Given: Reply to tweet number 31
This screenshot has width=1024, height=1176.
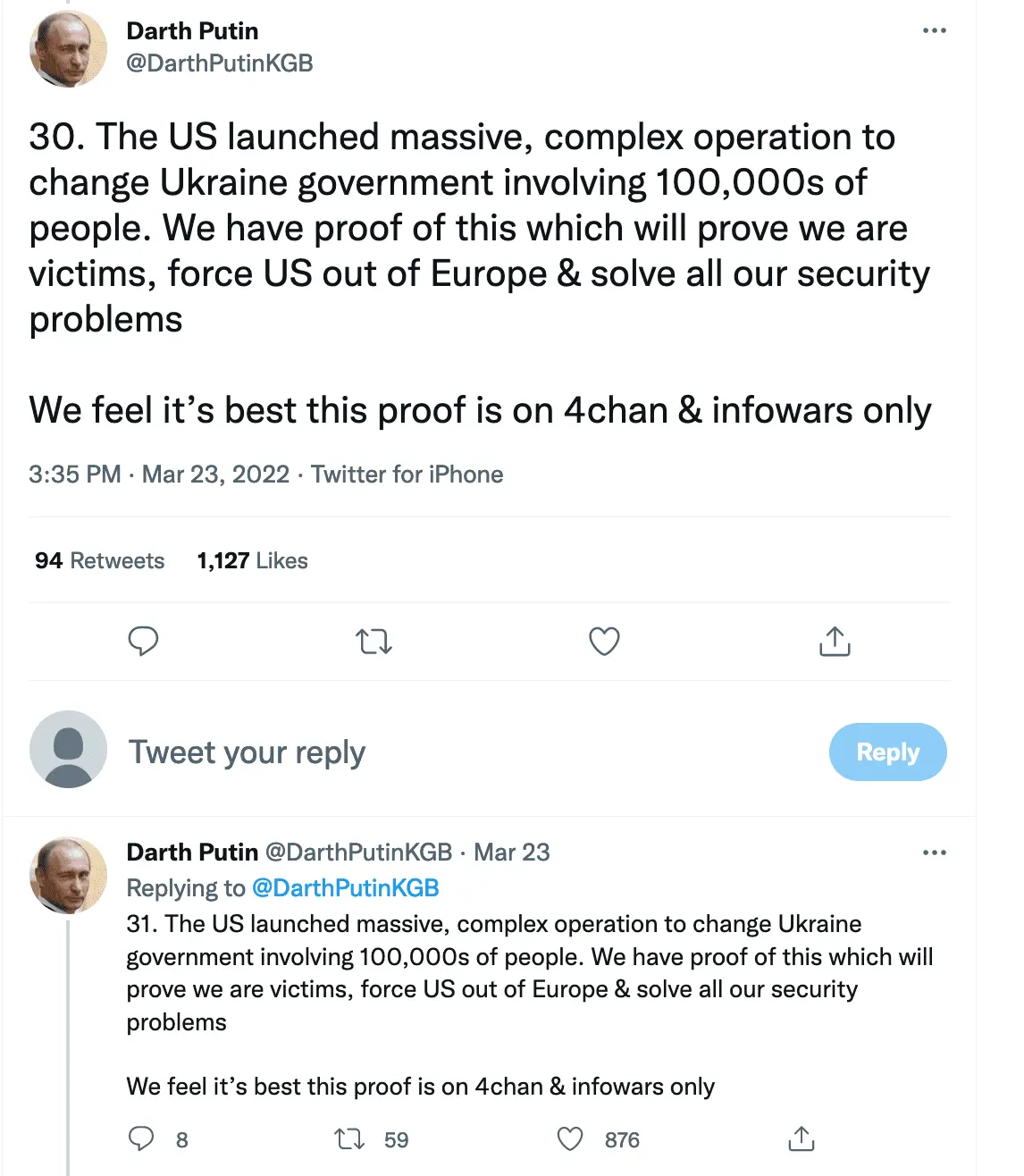Looking at the screenshot, I should pyautogui.click(x=142, y=1138).
